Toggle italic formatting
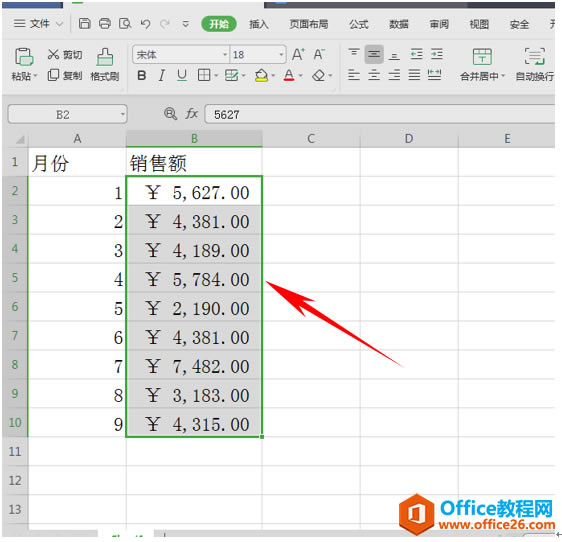Viewport: 562px width, 542px height. (x=162, y=76)
